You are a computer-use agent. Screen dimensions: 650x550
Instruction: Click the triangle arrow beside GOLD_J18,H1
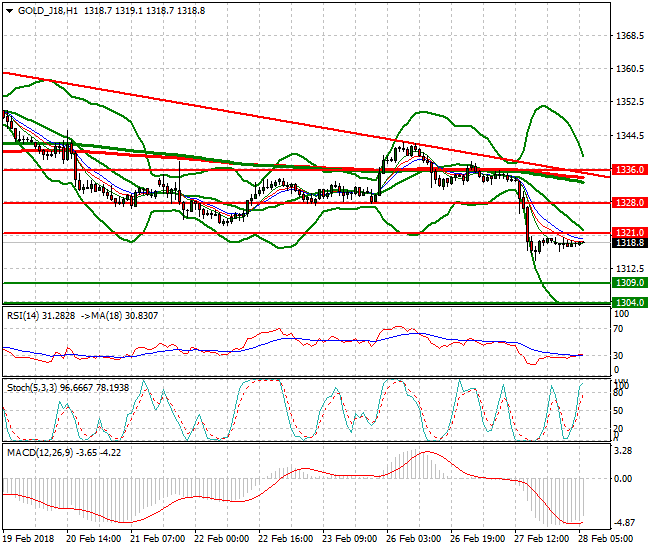(x=9, y=9)
